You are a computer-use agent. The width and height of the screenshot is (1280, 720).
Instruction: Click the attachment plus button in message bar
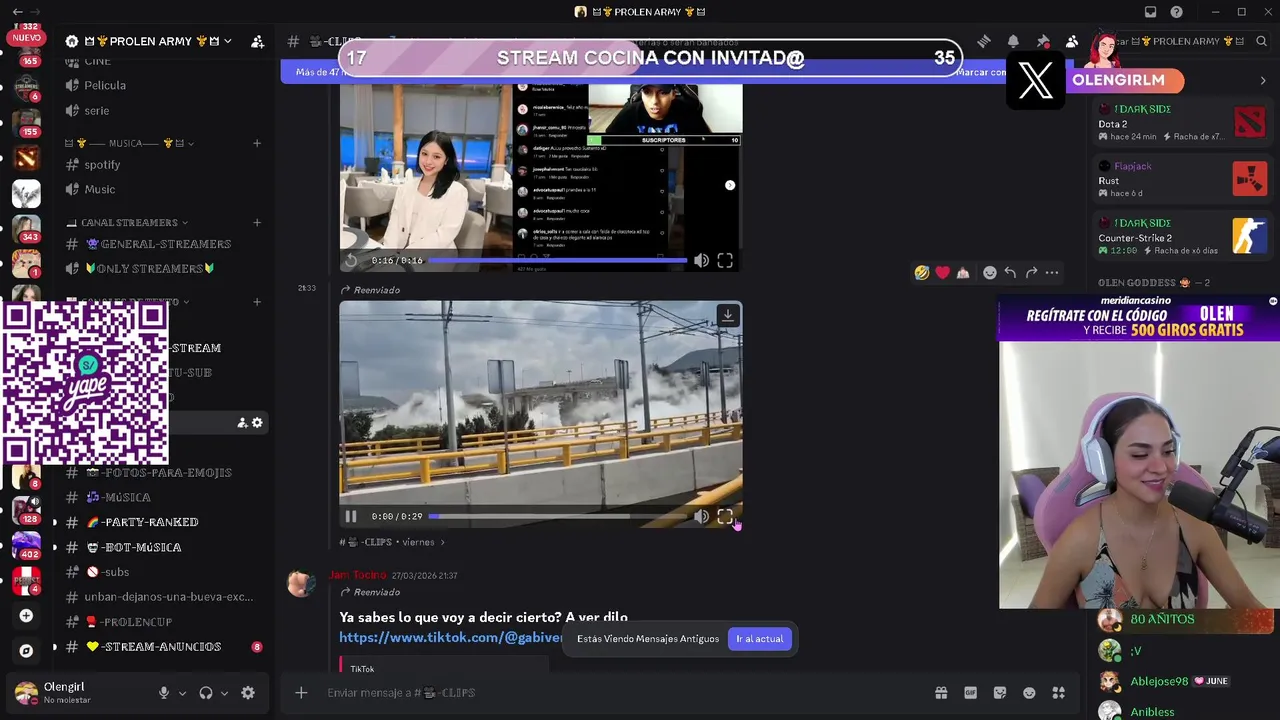[x=301, y=692]
